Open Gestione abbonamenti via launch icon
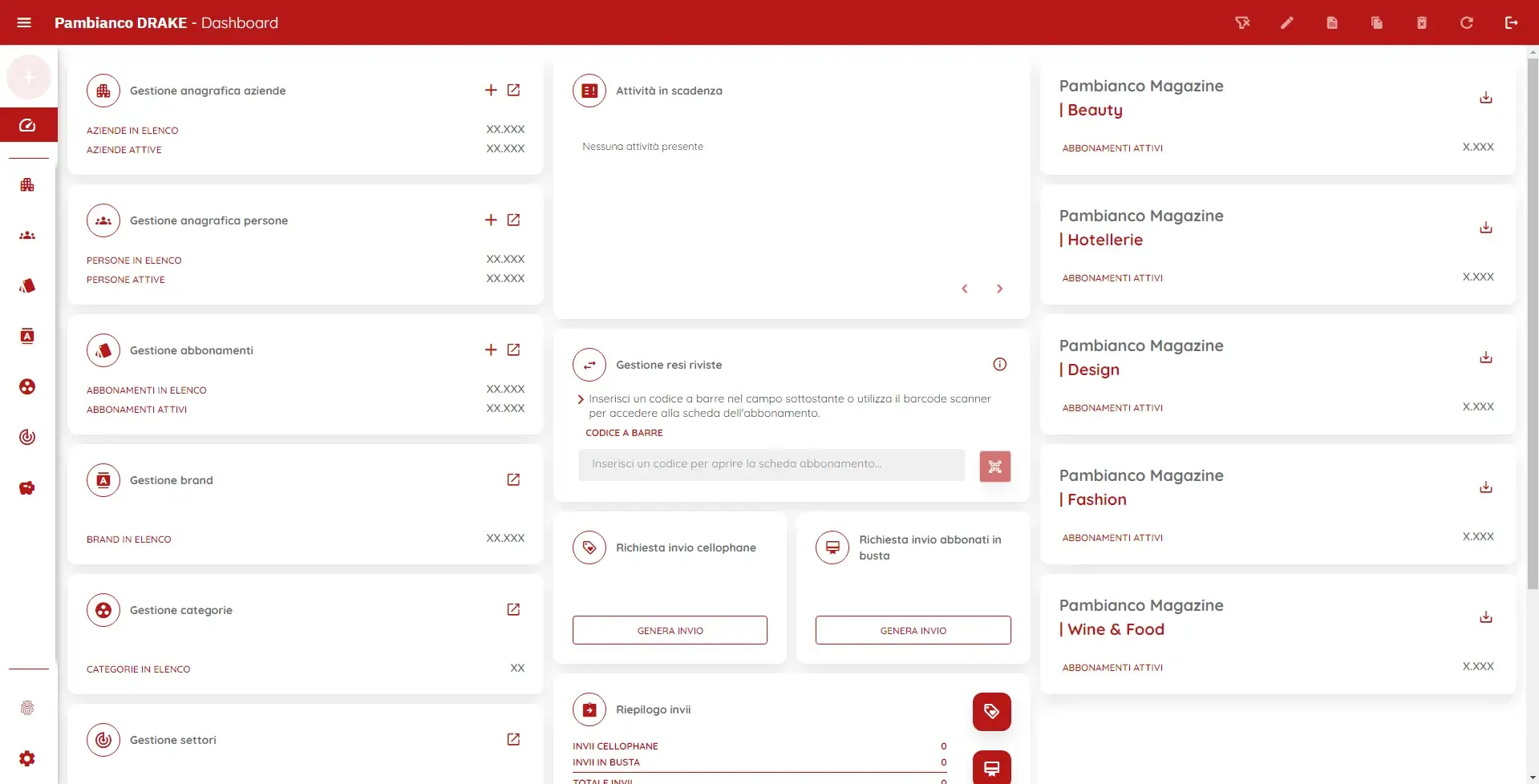The image size is (1539, 784). 514,350
